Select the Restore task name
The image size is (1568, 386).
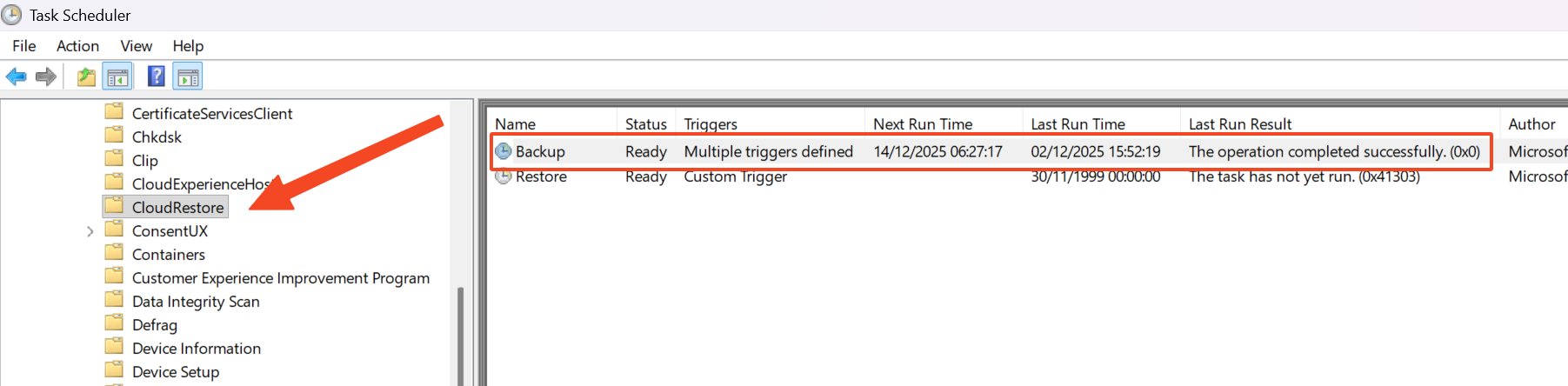click(541, 176)
